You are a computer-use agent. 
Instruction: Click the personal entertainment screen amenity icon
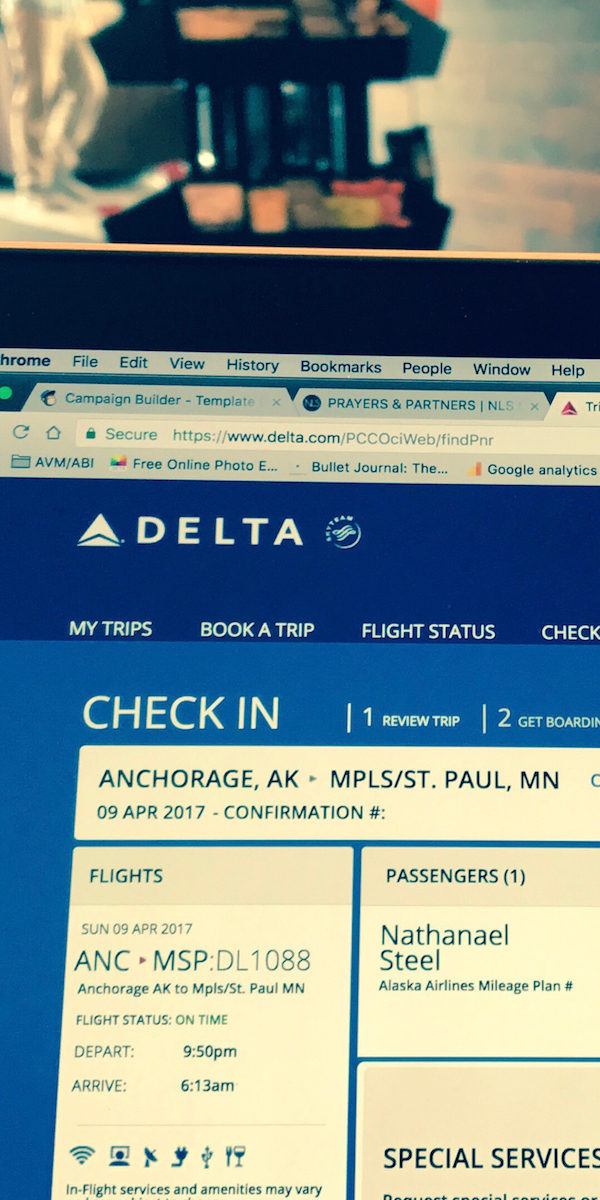click(x=120, y=1156)
